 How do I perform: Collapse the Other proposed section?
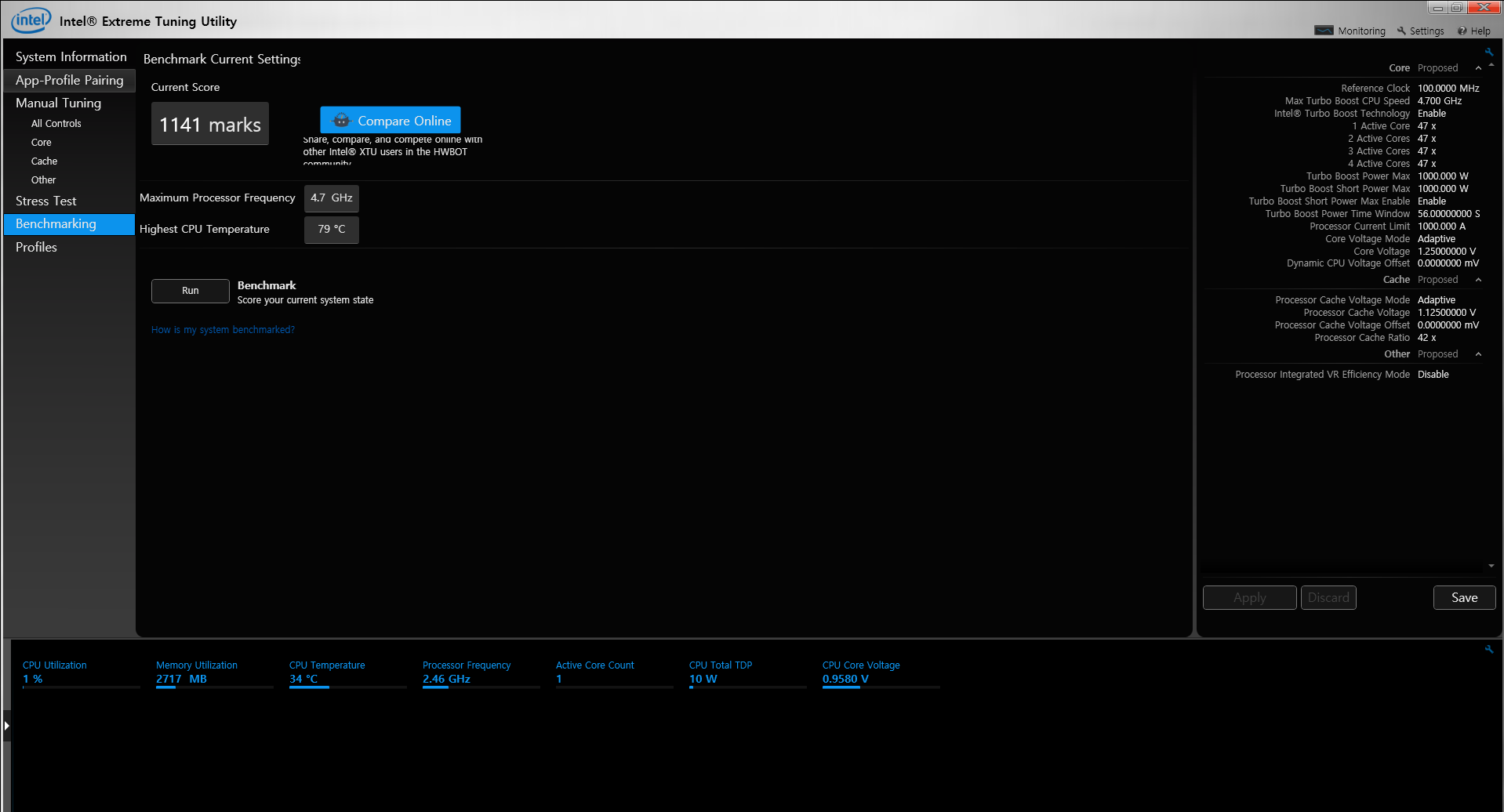click(x=1478, y=354)
